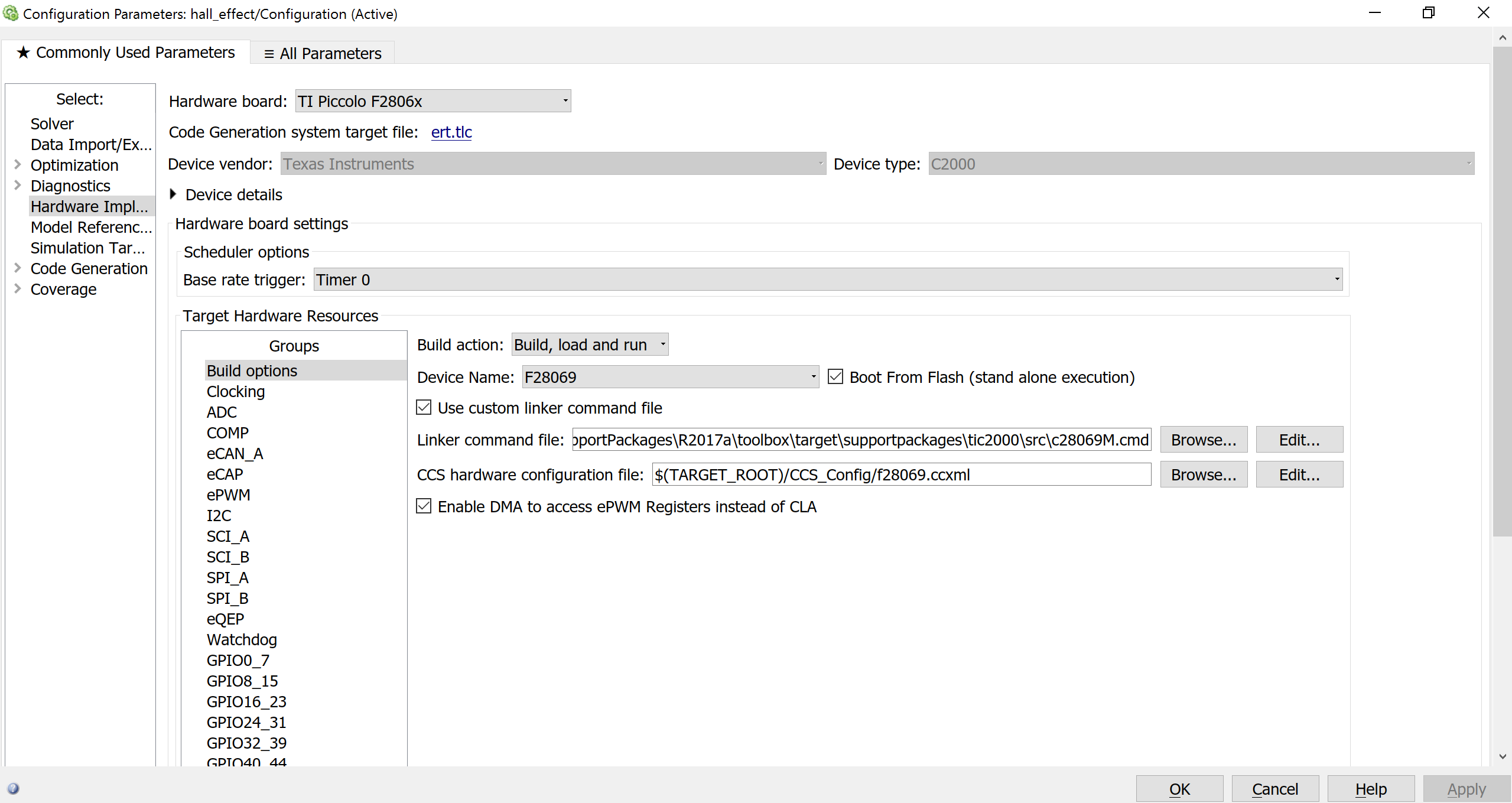Select COMP group

227,433
